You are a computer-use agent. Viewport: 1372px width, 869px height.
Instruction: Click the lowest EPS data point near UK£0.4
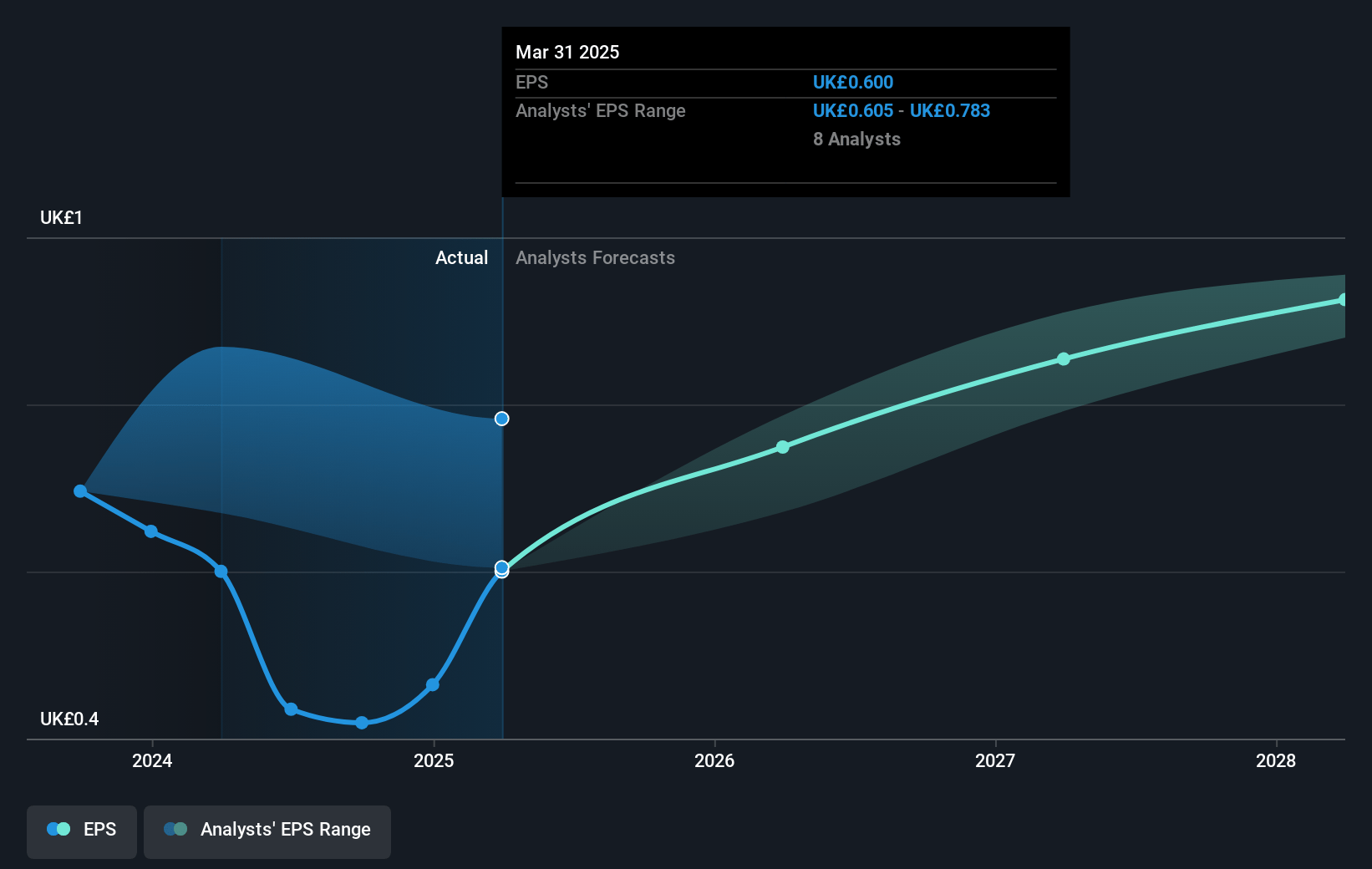pos(362,723)
